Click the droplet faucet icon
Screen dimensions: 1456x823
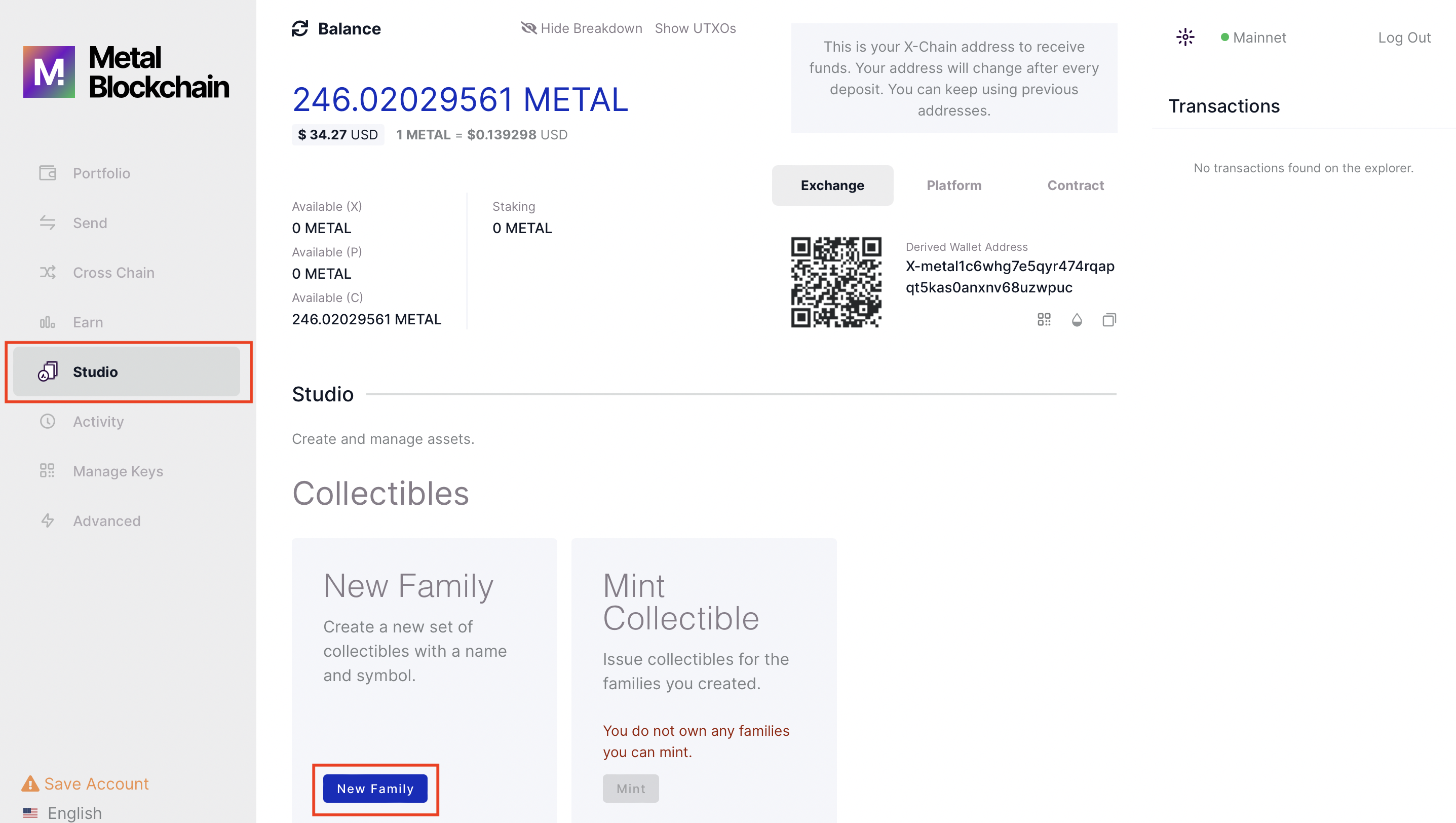coord(1077,320)
